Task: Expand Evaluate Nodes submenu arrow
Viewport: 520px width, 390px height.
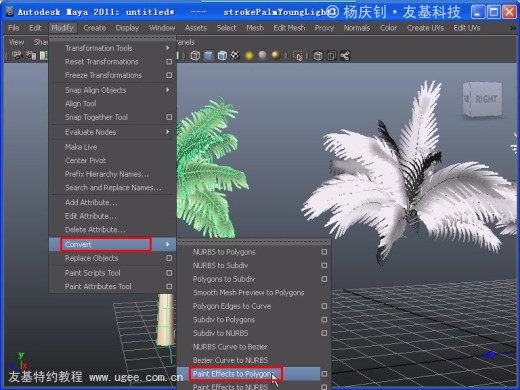Action: click(x=168, y=132)
